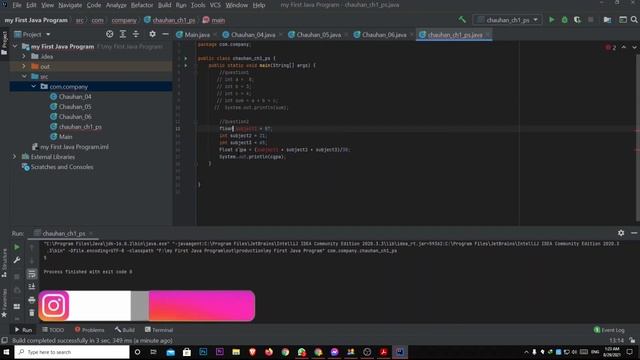
Task: Click run gutter arrow beside class declaration
Action: pyautogui.click(x=186, y=58)
